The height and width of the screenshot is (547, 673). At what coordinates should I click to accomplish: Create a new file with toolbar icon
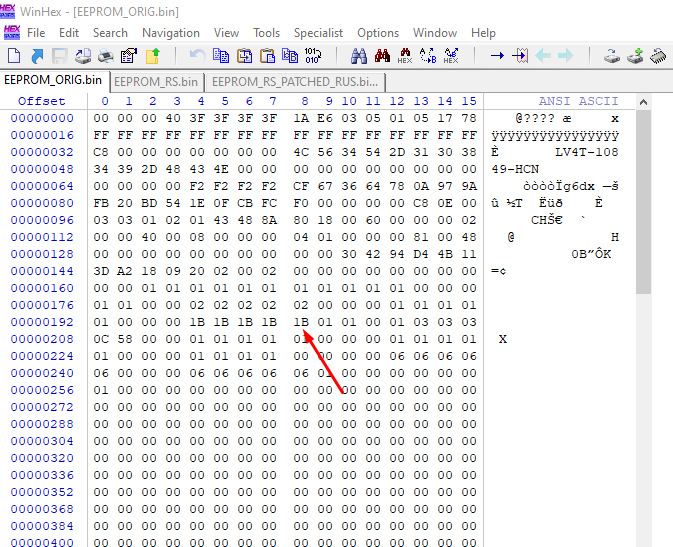(x=14, y=56)
